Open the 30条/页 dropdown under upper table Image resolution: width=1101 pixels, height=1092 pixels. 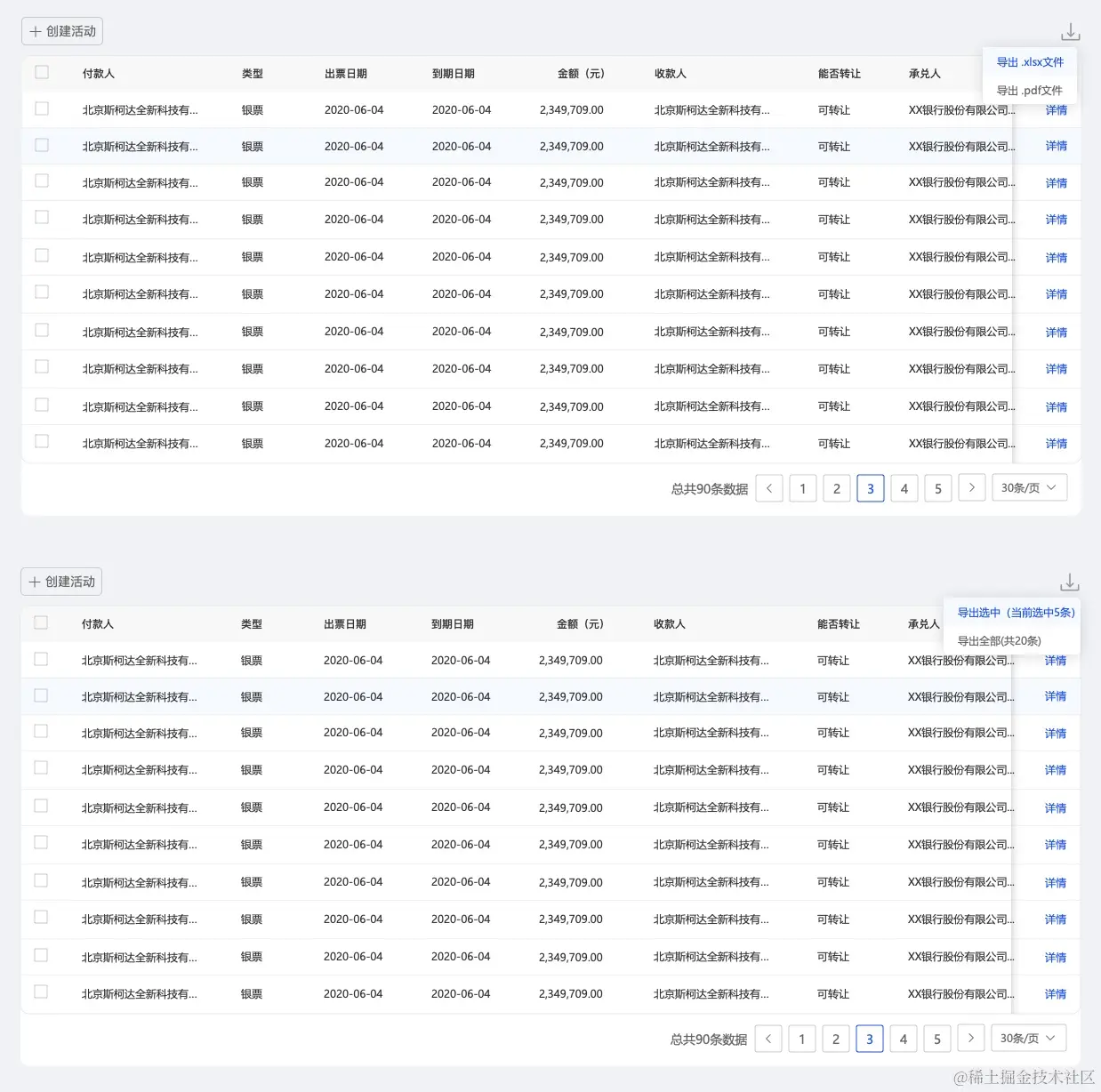[x=1029, y=487]
